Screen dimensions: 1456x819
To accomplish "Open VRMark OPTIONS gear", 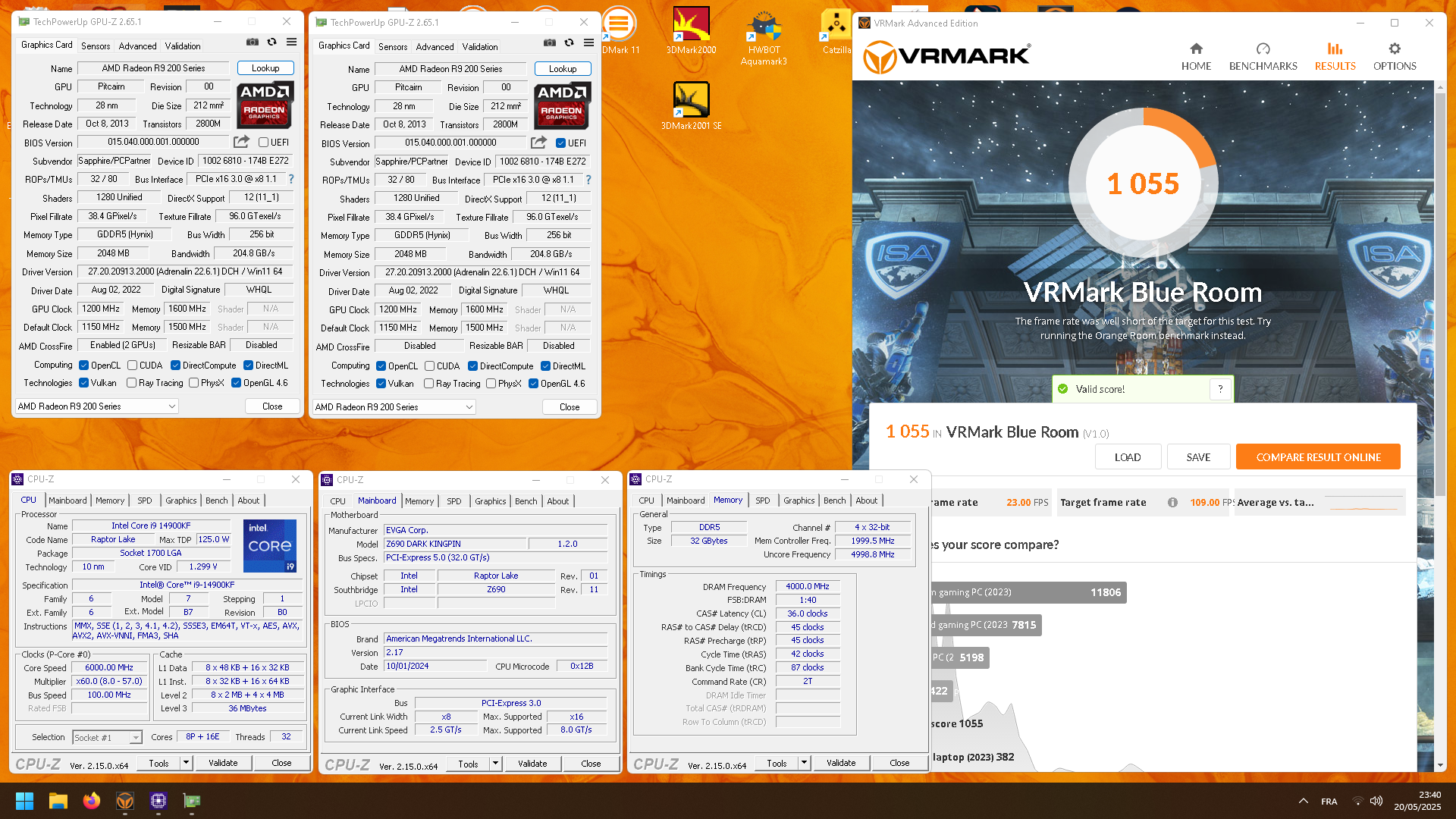I will 1395,57.
